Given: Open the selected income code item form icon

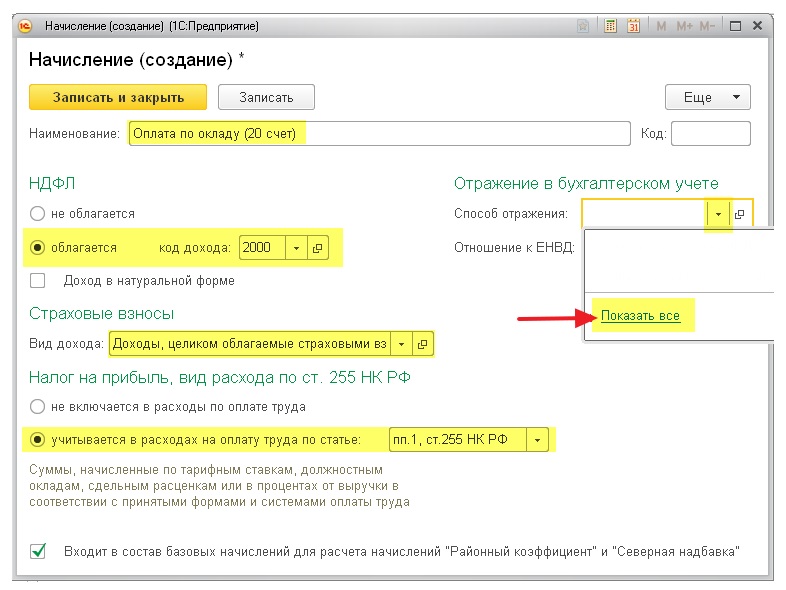Looking at the screenshot, I should click(x=317, y=248).
